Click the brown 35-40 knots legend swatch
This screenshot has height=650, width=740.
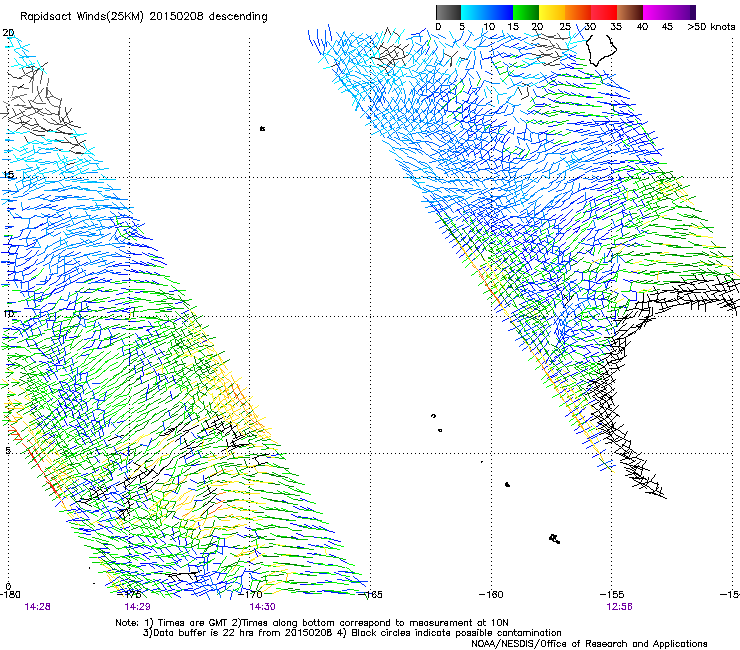630,12
